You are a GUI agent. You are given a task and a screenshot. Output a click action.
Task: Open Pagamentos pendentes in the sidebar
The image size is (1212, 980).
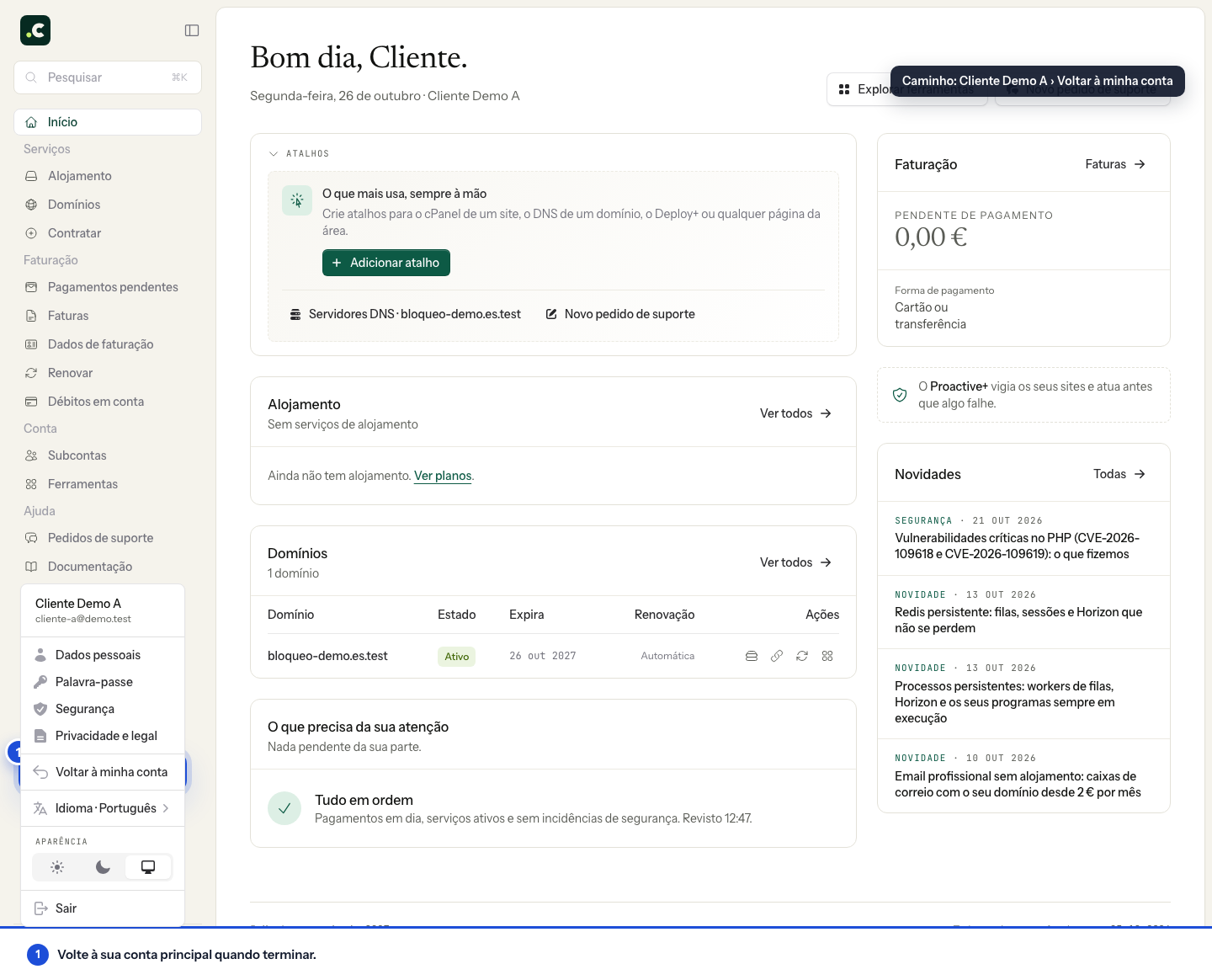108,287
